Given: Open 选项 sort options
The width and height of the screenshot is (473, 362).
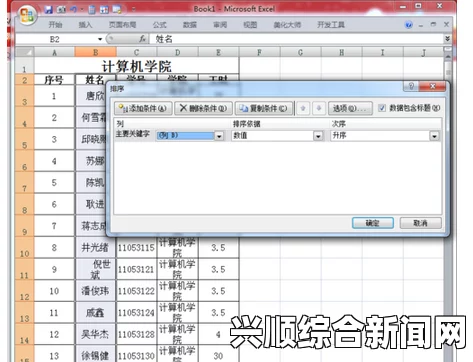Looking at the screenshot, I should pos(350,108).
